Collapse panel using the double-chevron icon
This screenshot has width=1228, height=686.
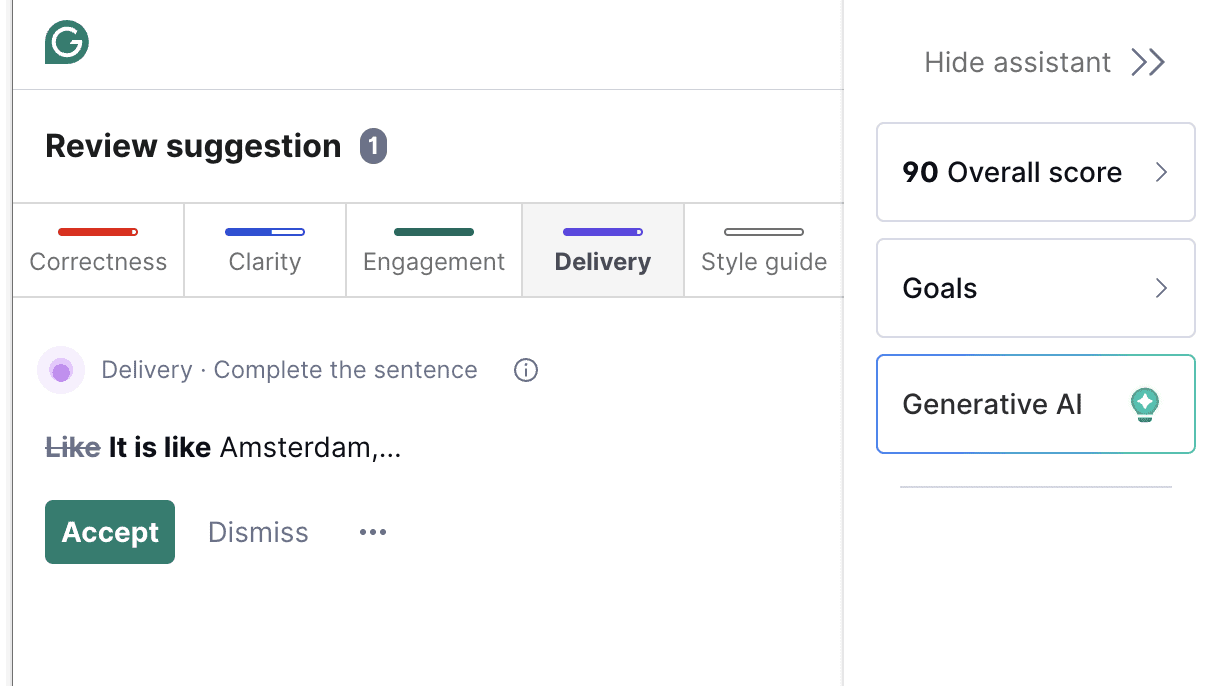pos(1148,62)
